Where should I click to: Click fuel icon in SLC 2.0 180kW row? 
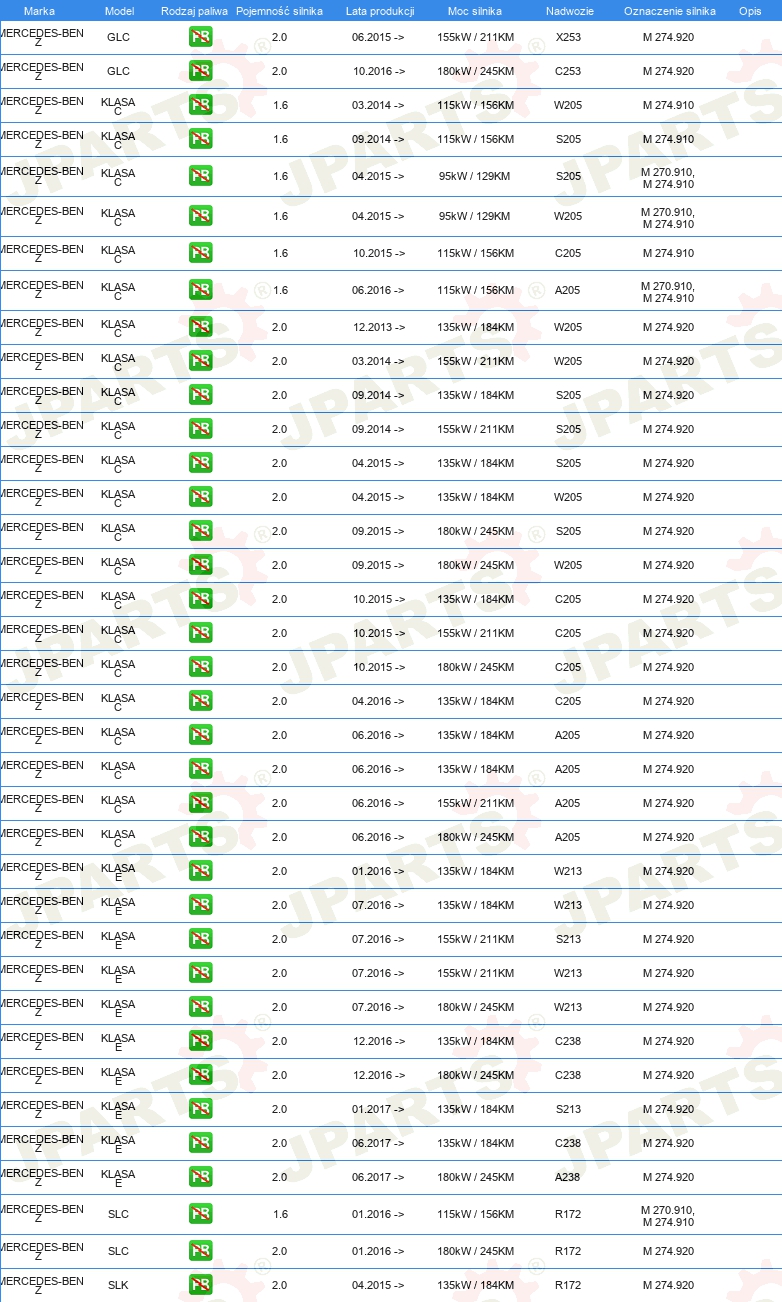pyautogui.click(x=200, y=1252)
